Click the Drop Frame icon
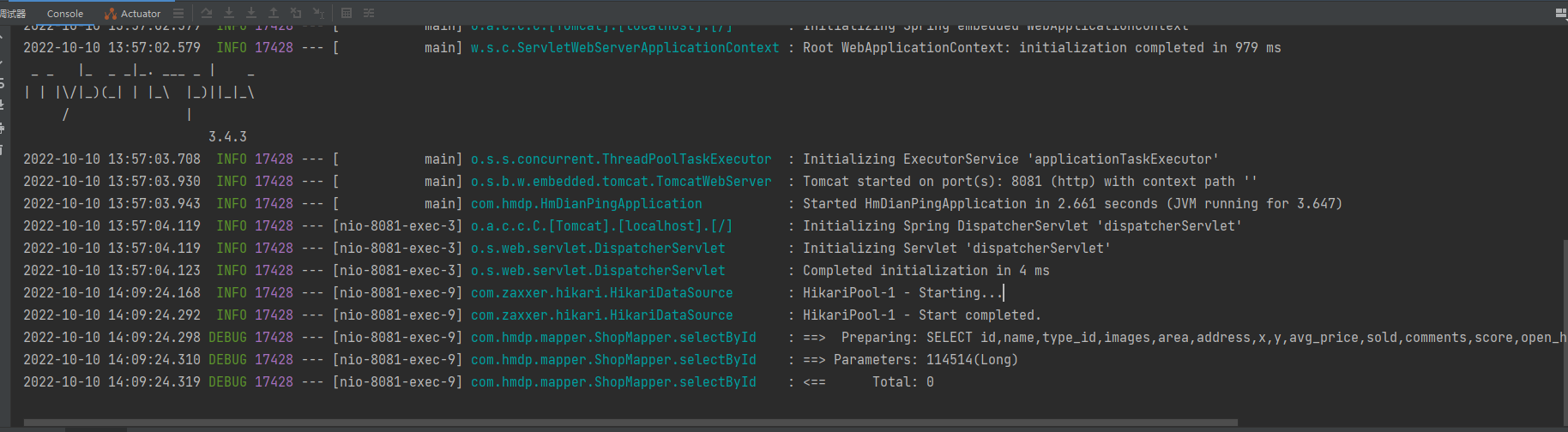Viewport: 1568px width, 432px height. [x=296, y=13]
